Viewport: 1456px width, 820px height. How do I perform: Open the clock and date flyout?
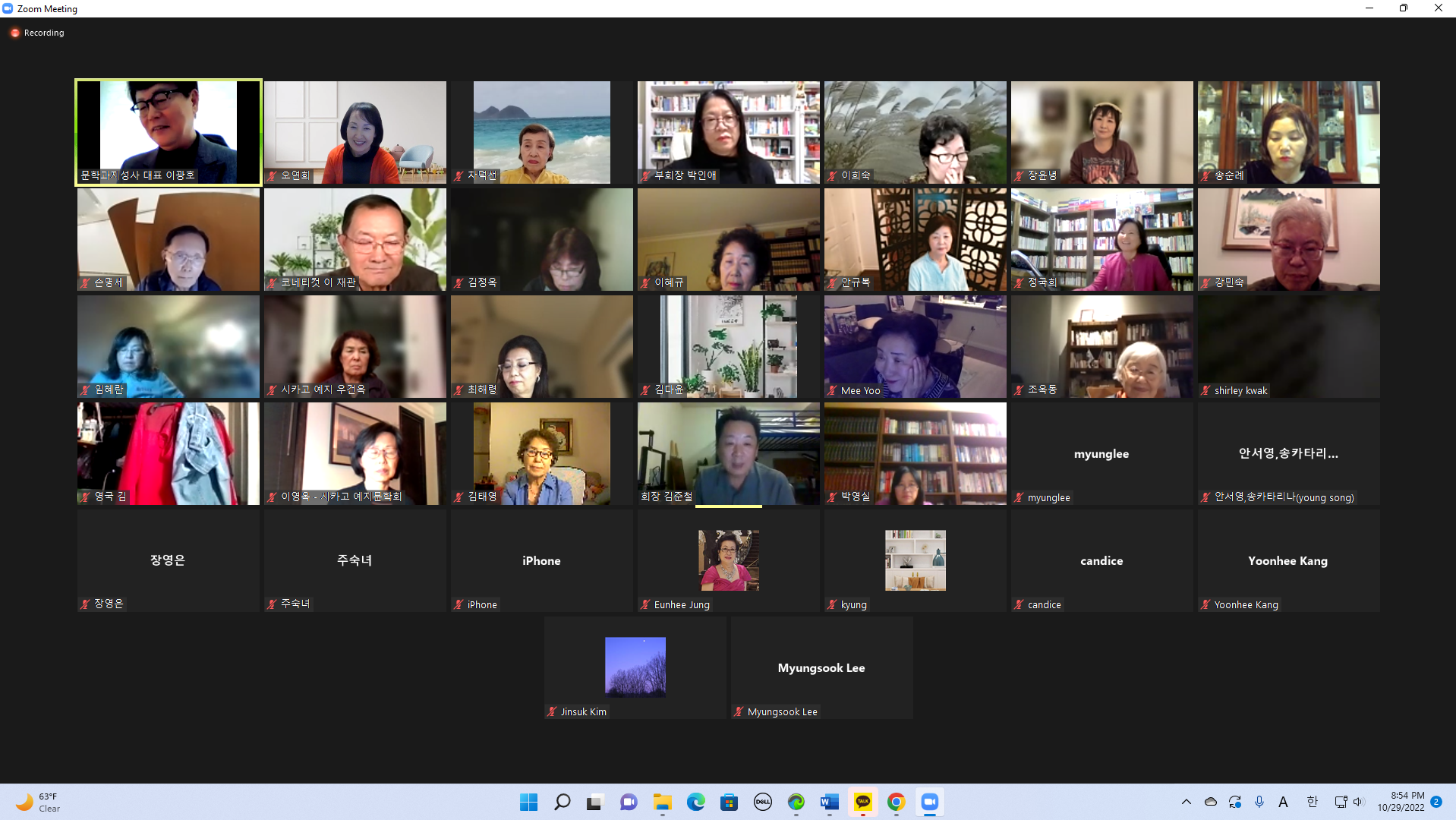[x=1401, y=802]
